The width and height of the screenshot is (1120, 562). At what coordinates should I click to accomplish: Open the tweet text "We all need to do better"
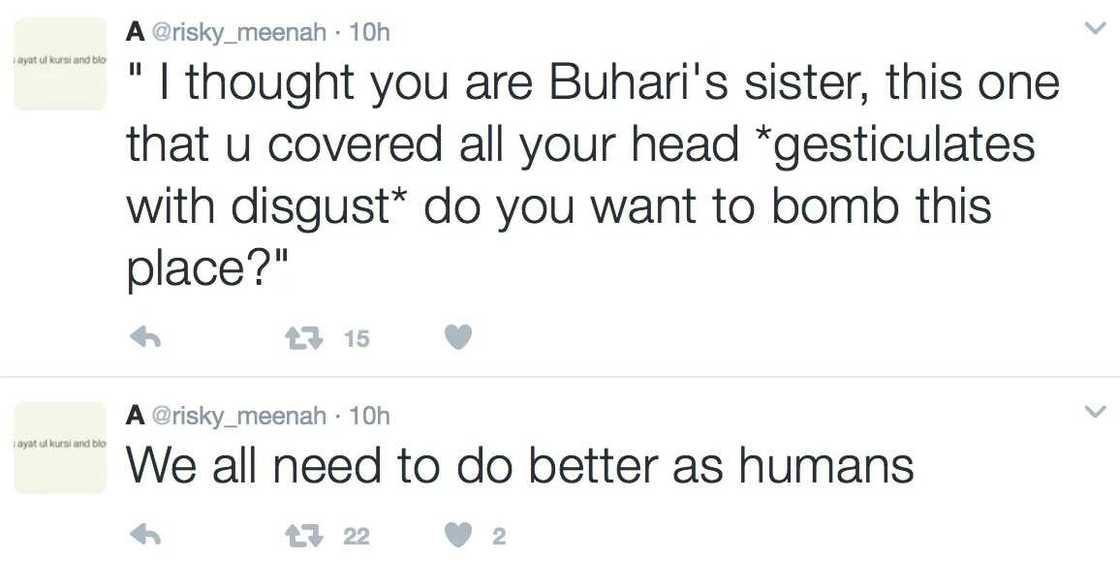click(520, 466)
